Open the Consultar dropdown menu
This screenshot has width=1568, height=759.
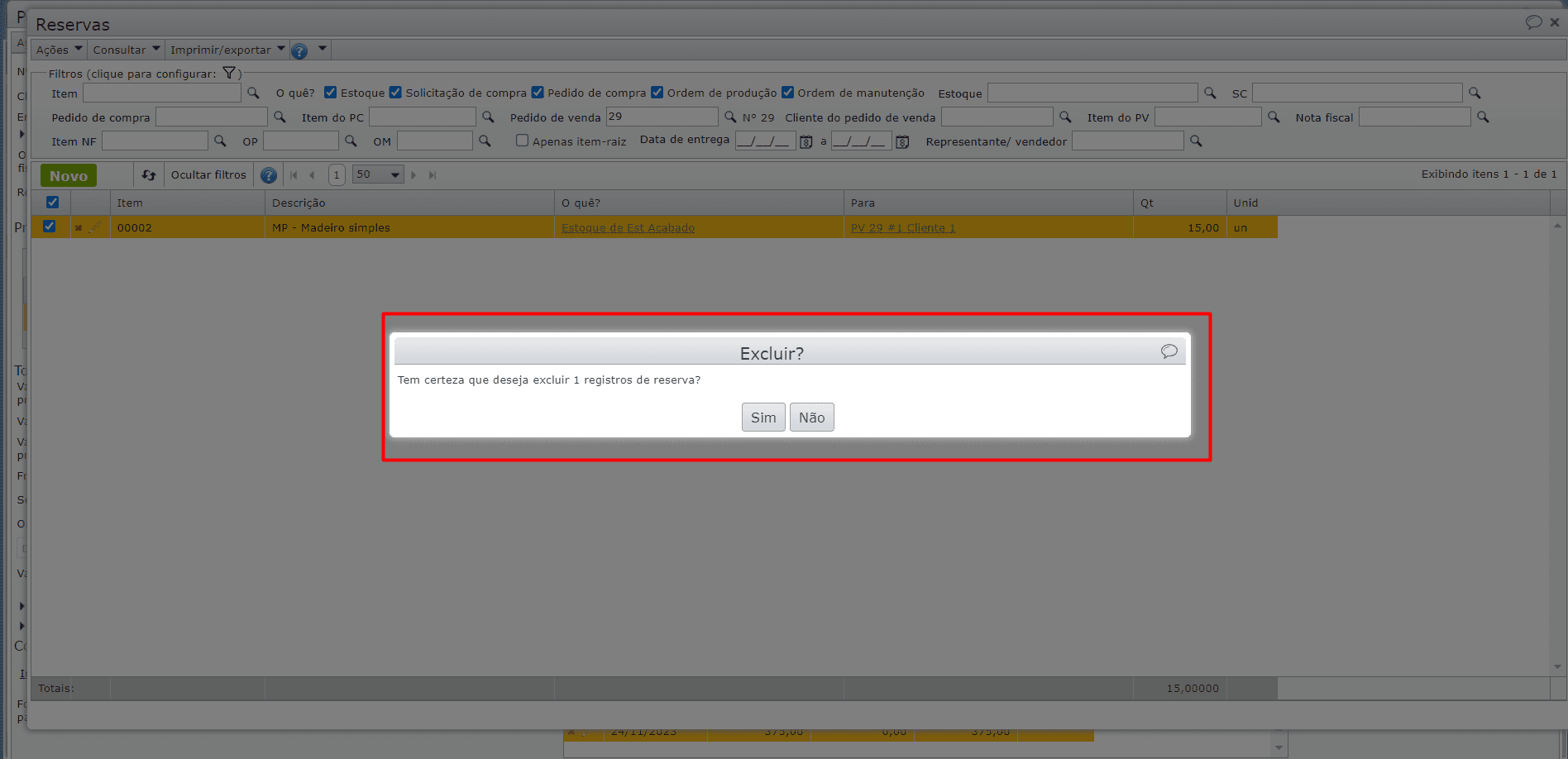click(x=127, y=50)
